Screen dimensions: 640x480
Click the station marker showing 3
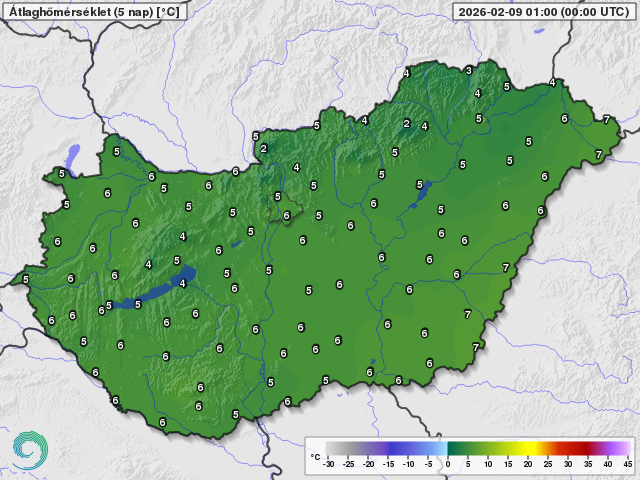(x=468, y=71)
